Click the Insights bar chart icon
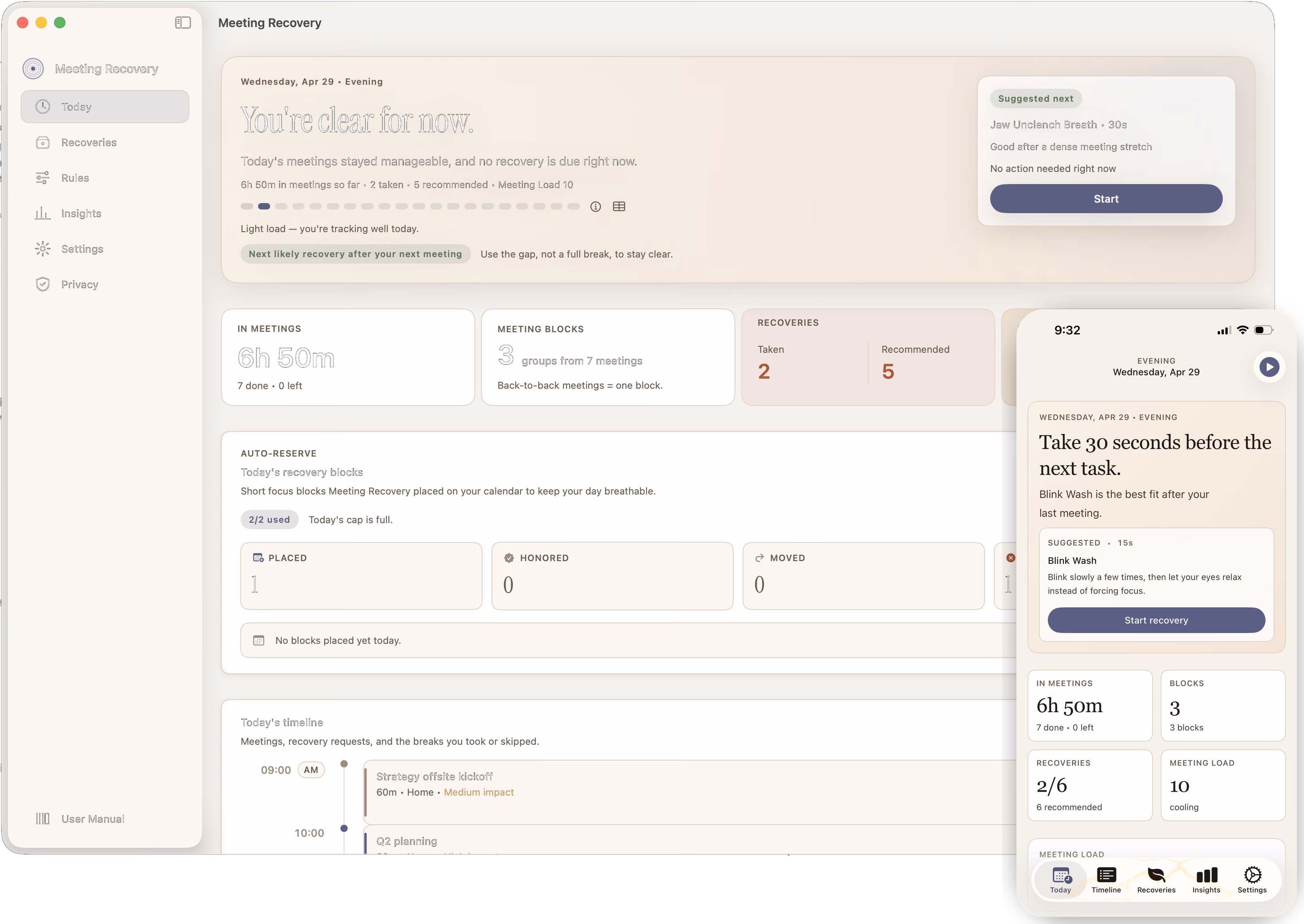 pos(43,214)
